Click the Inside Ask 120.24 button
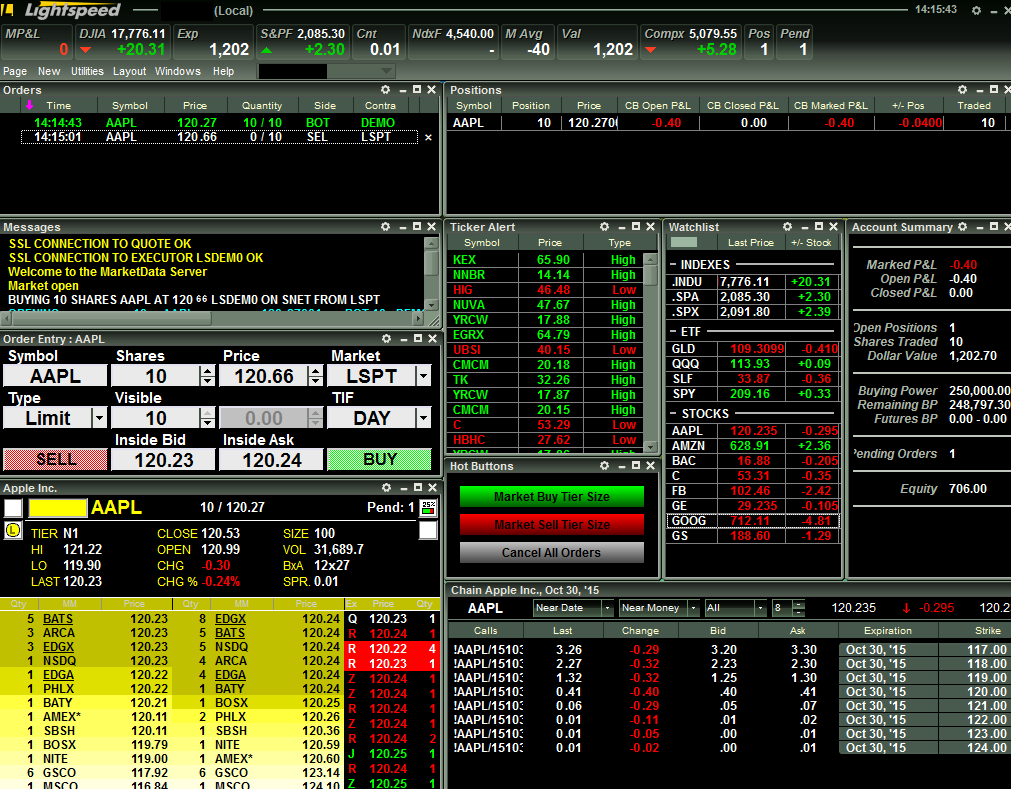 tap(271, 460)
